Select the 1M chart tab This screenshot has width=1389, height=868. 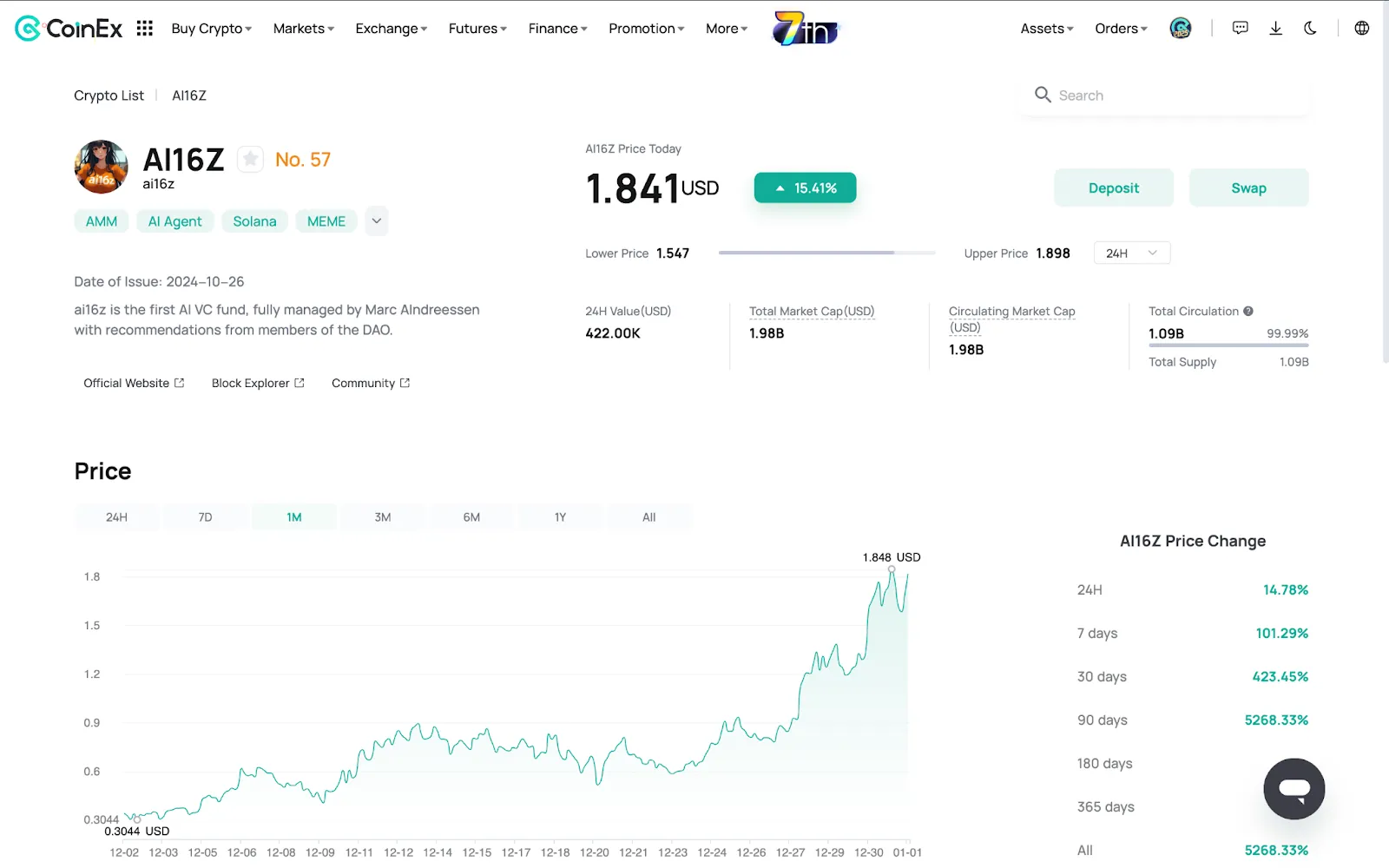[x=294, y=516]
